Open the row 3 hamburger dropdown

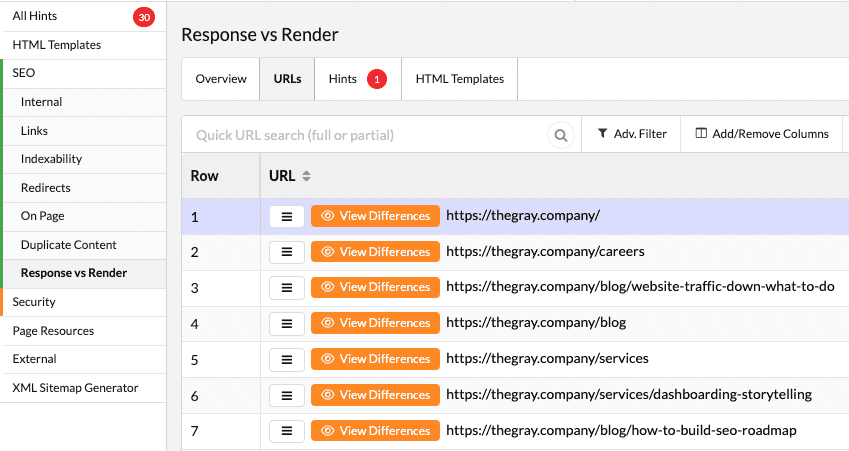287,287
